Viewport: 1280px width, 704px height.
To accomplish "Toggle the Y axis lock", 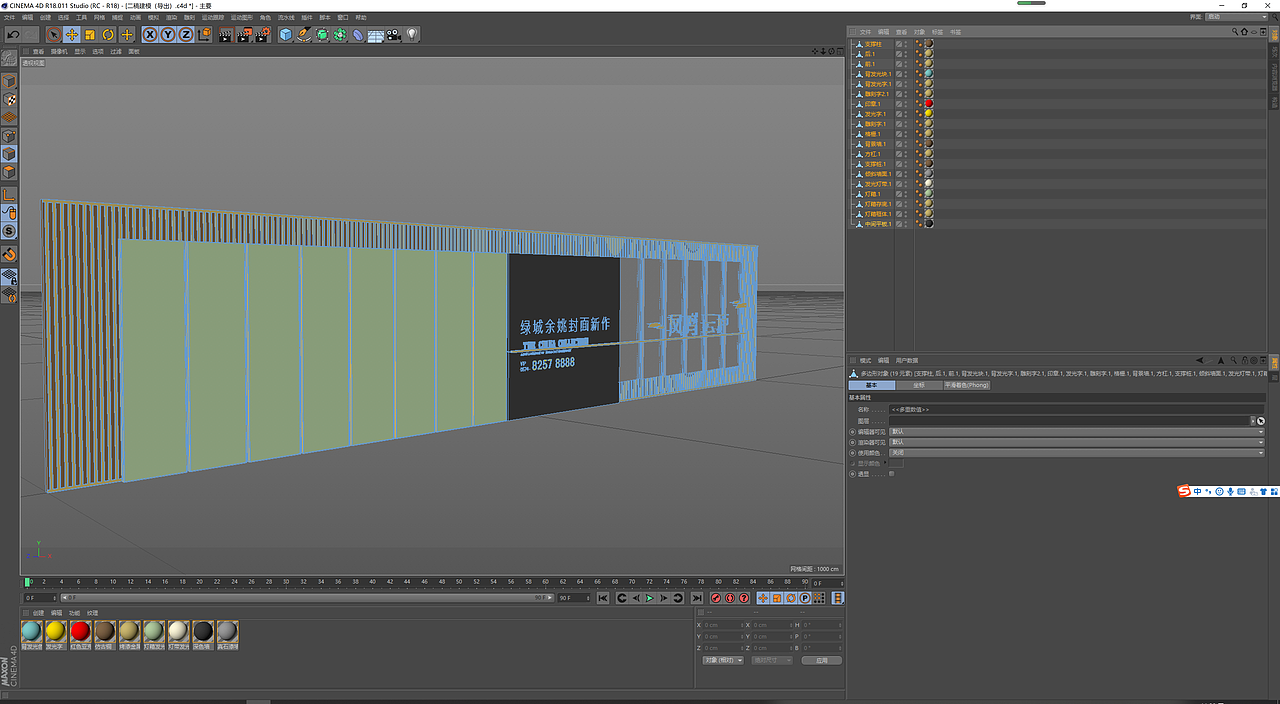I will click(168, 35).
